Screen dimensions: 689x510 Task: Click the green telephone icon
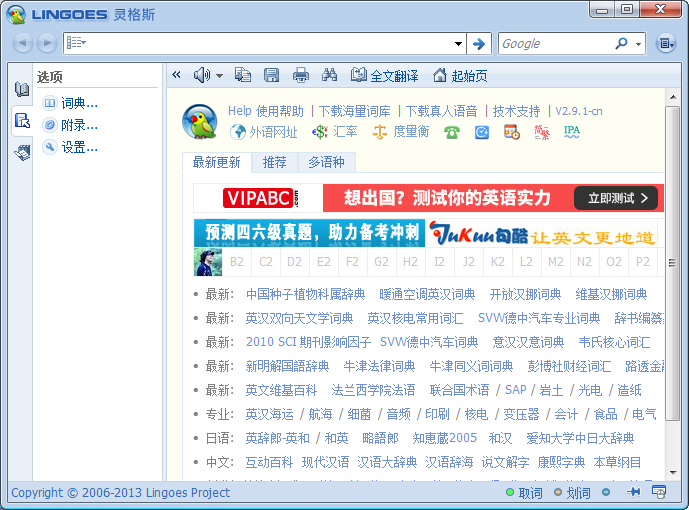(x=452, y=132)
